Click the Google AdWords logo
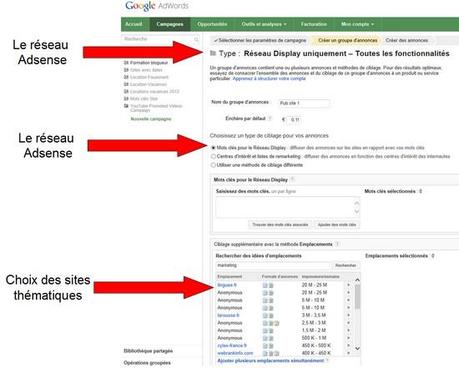The width and height of the screenshot is (459, 368). (x=157, y=6)
